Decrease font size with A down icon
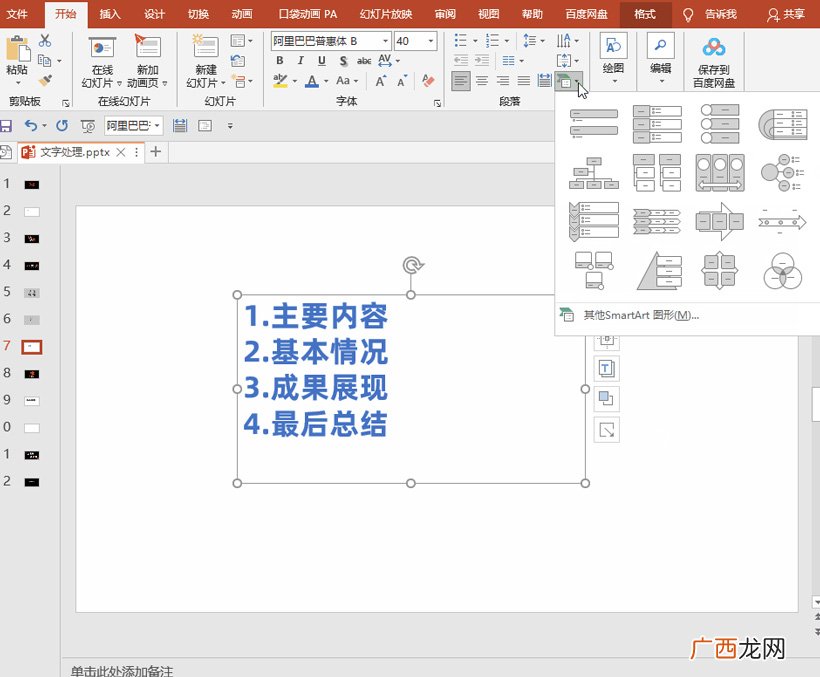The width and height of the screenshot is (820, 677). coord(401,81)
